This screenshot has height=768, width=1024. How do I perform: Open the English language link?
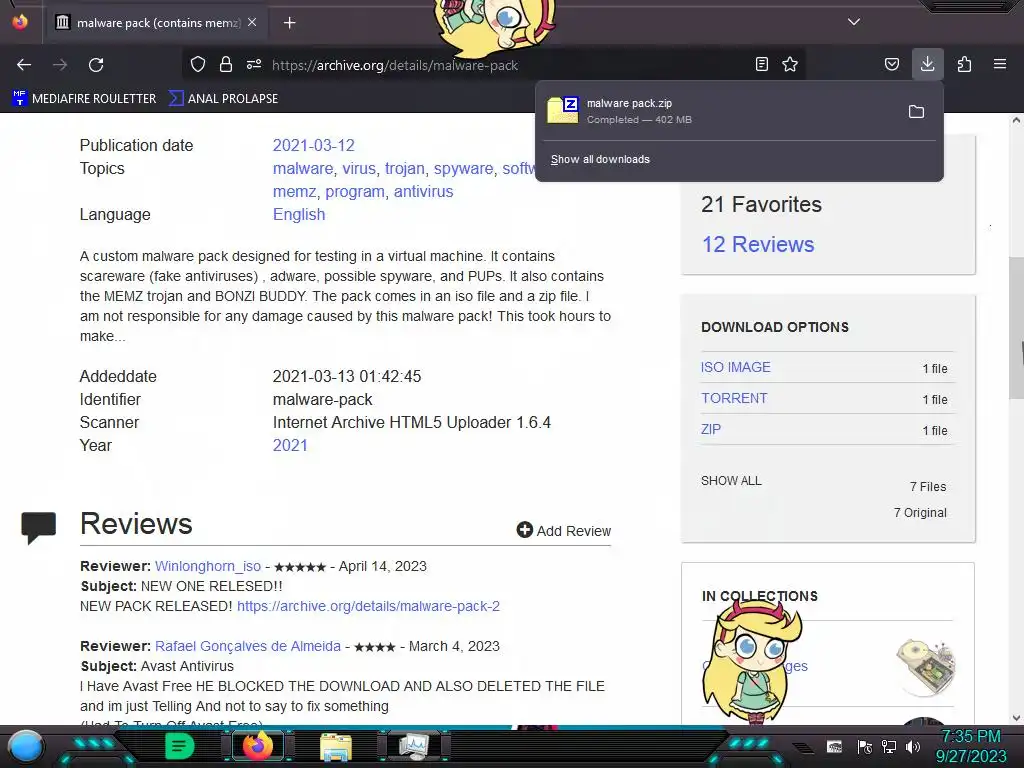[299, 214]
